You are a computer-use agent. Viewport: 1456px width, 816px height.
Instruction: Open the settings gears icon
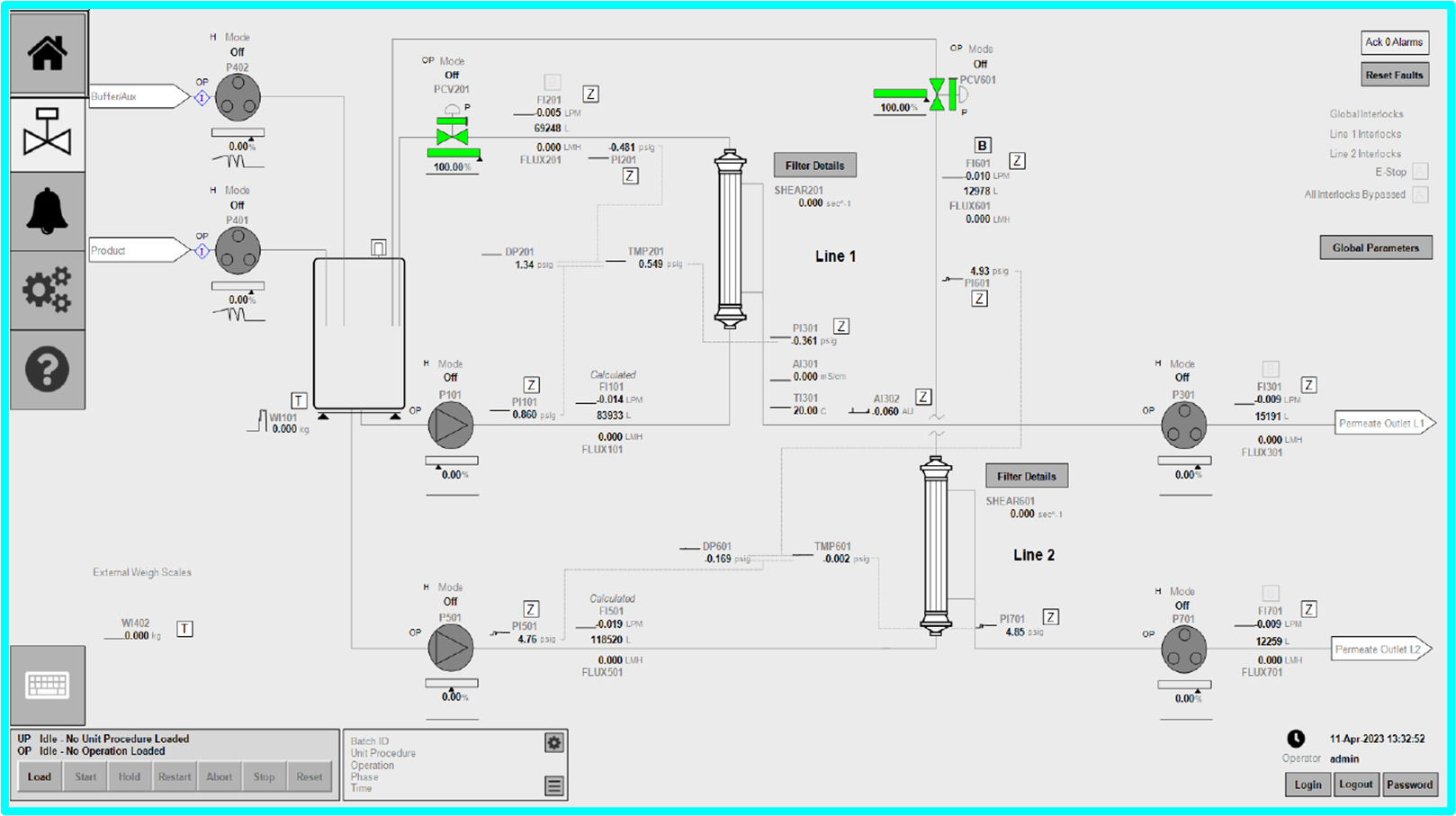[x=48, y=290]
